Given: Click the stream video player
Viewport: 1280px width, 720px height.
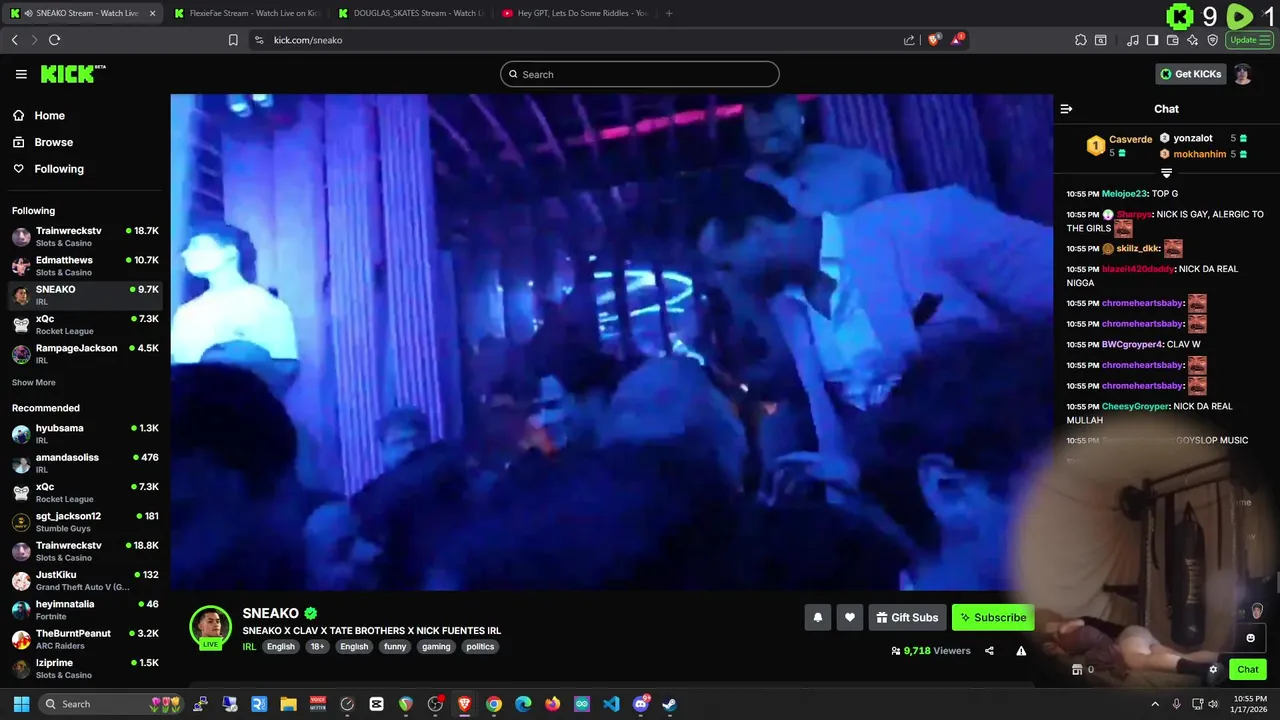Looking at the screenshot, I should click(x=612, y=342).
